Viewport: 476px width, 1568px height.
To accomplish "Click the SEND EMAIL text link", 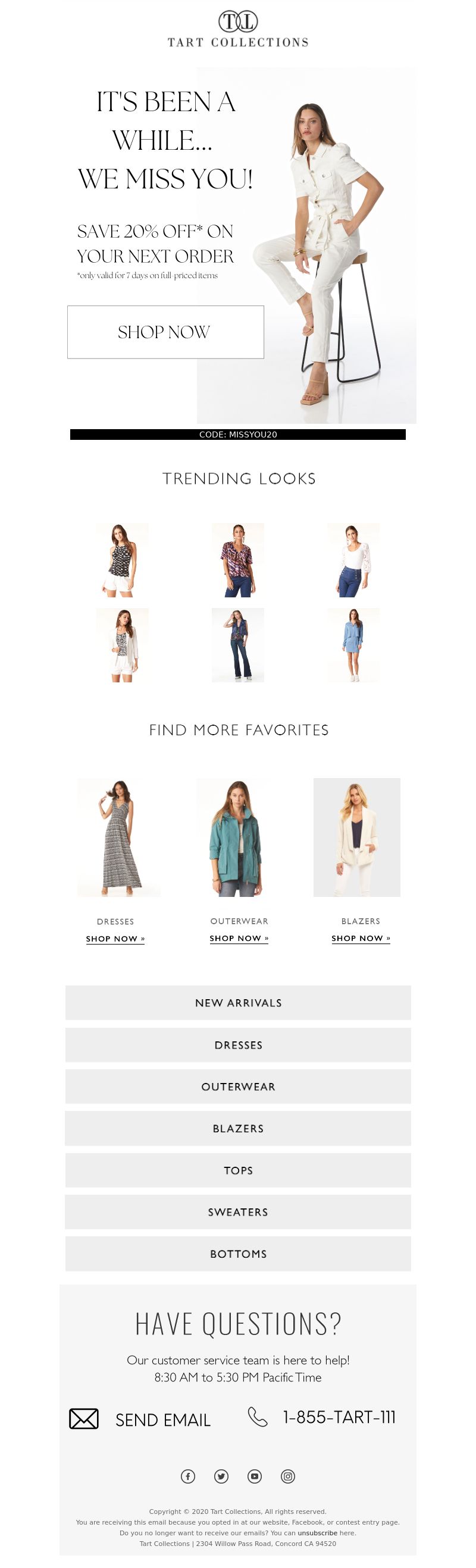I will pyautogui.click(x=162, y=1419).
